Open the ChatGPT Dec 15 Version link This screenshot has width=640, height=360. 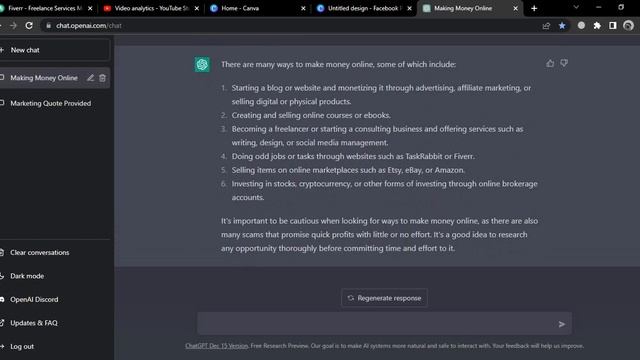pos(216,346)
